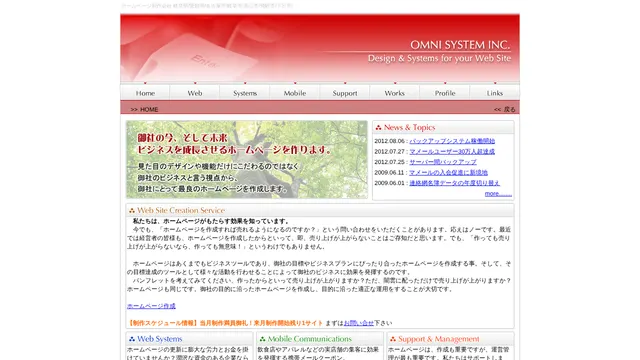This screenshot has height=360, width=640.
Task: Click the Web Site Creation Service orange icon
Action: (x=131, y=211)
